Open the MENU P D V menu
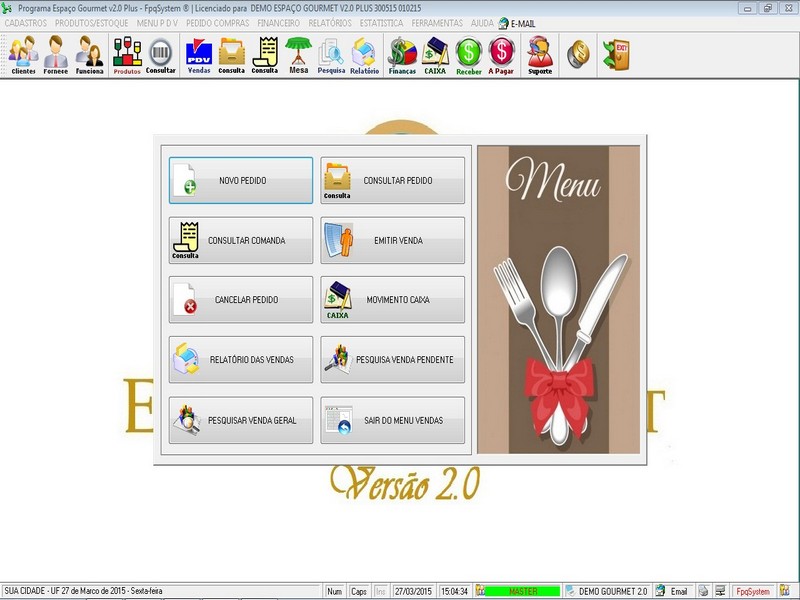 click(157, 23)
